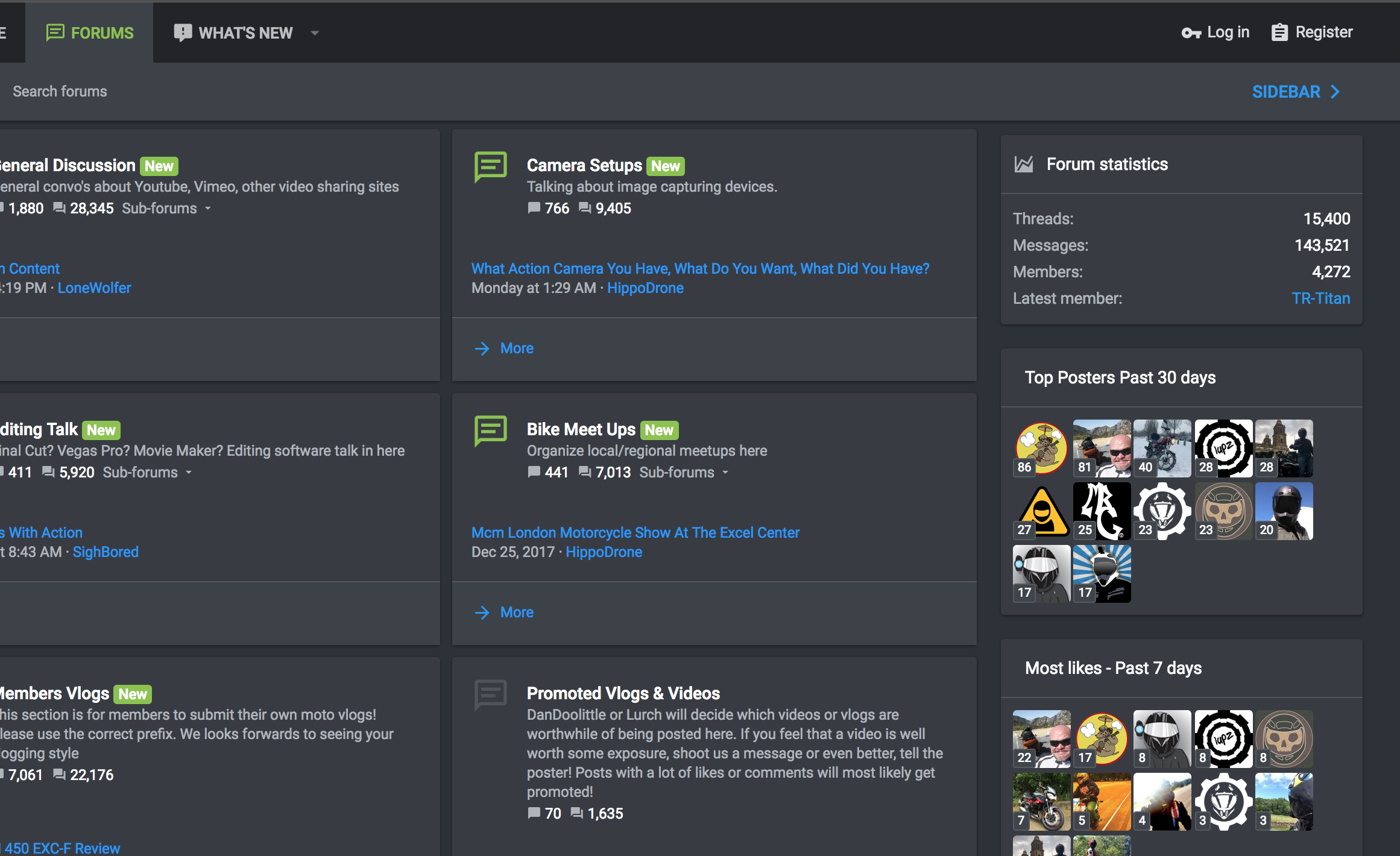Click messages icon beside 5,920 in Editing Talk
The width and height of the screenshot is (1400, 856).
click(48, 472)
